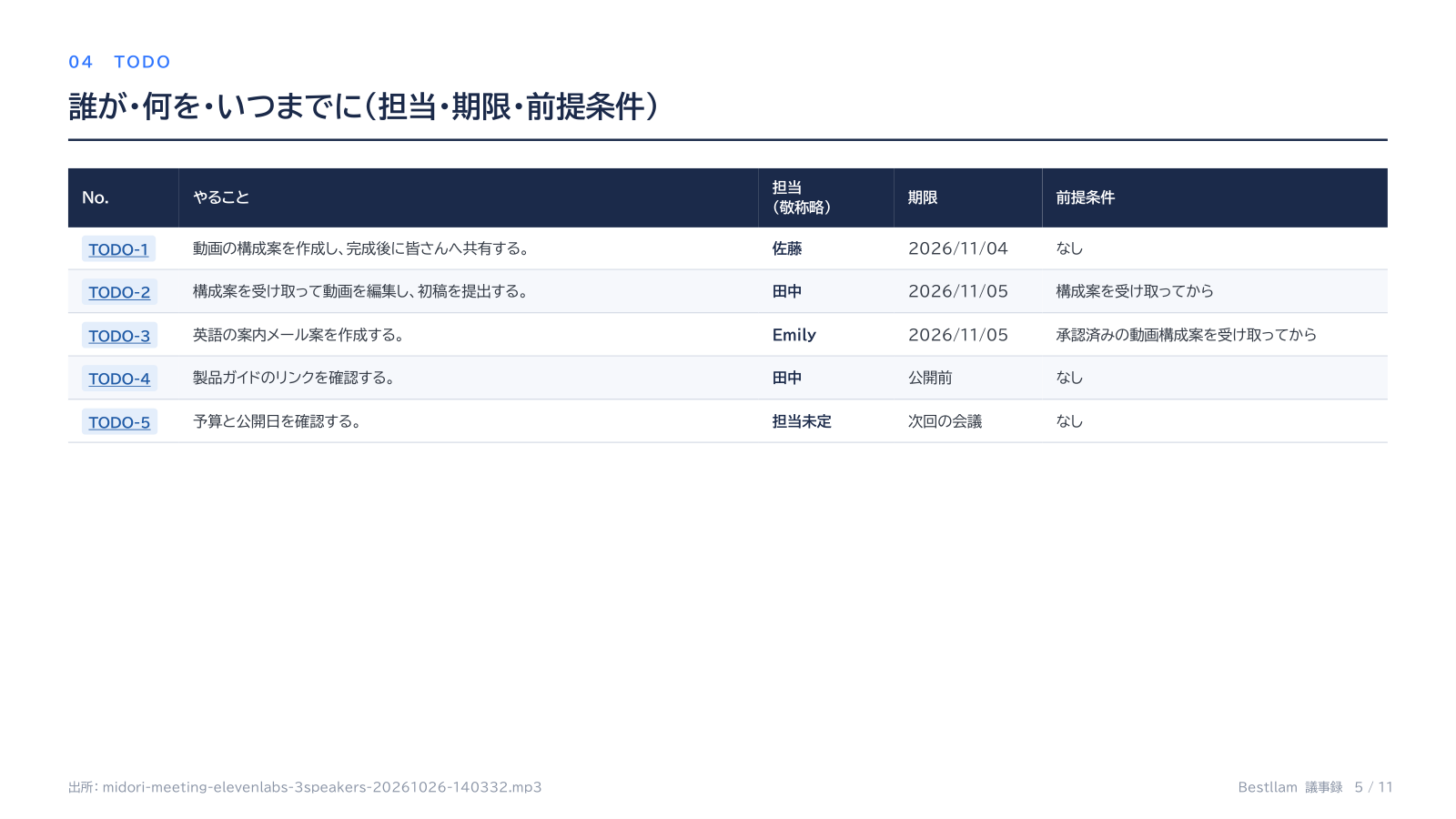Image resolution: width=1456 pixels, height=819 pixels.
Task: Select task text '予算と公開日を確認する。'
Action: 278,421
